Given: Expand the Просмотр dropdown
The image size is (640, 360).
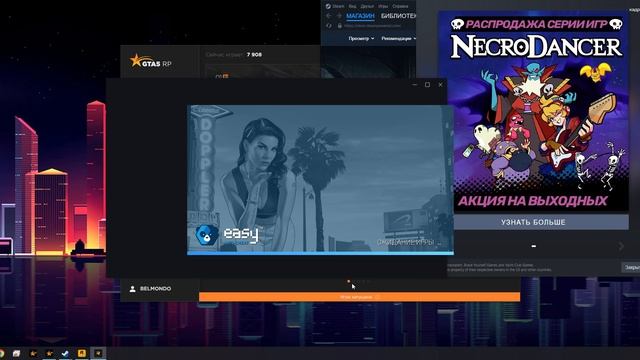Looking at the screenshot, I should (x=361, y=38).
